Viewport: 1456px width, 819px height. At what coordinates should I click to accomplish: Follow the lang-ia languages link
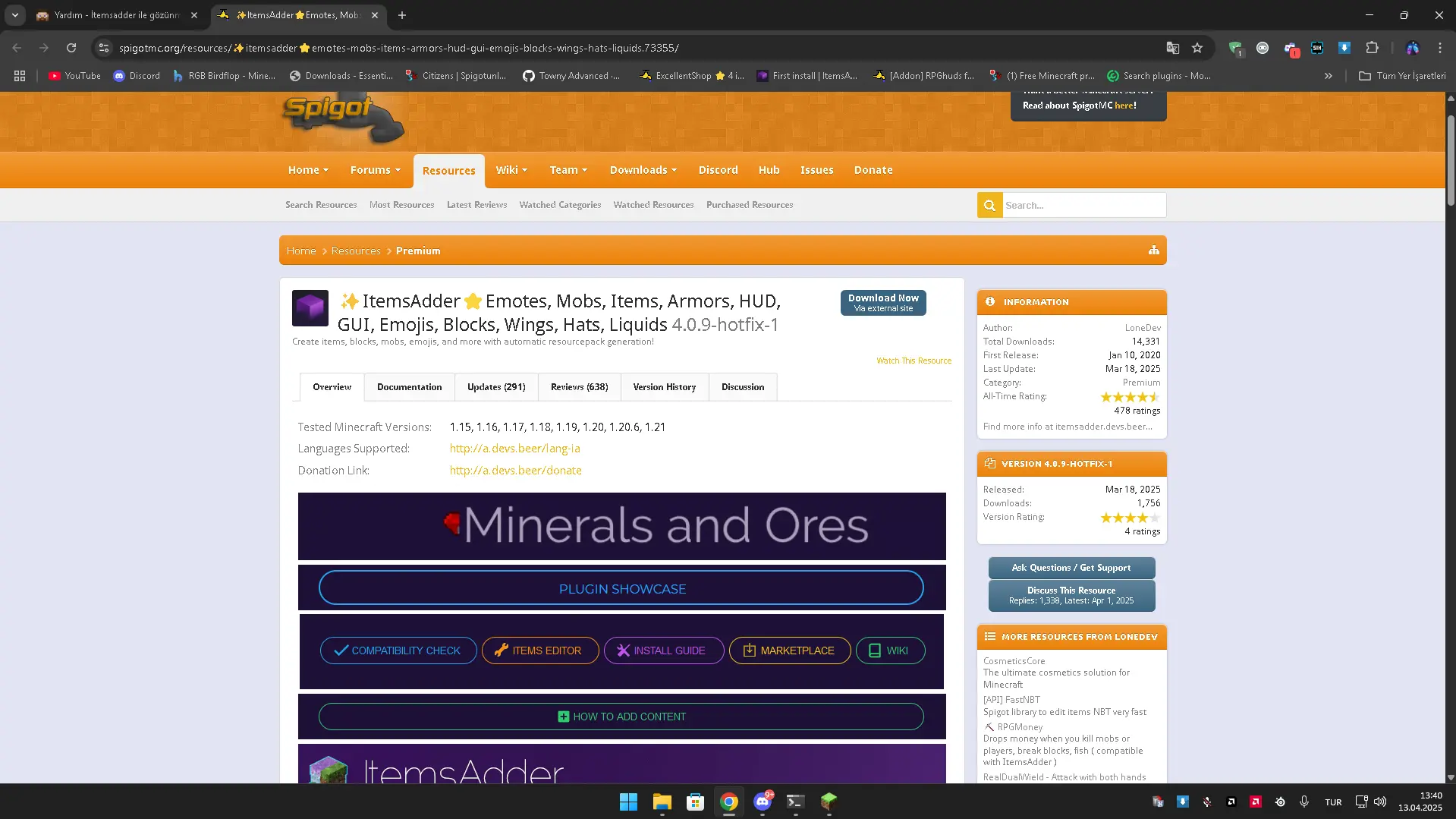coord(514,449)
